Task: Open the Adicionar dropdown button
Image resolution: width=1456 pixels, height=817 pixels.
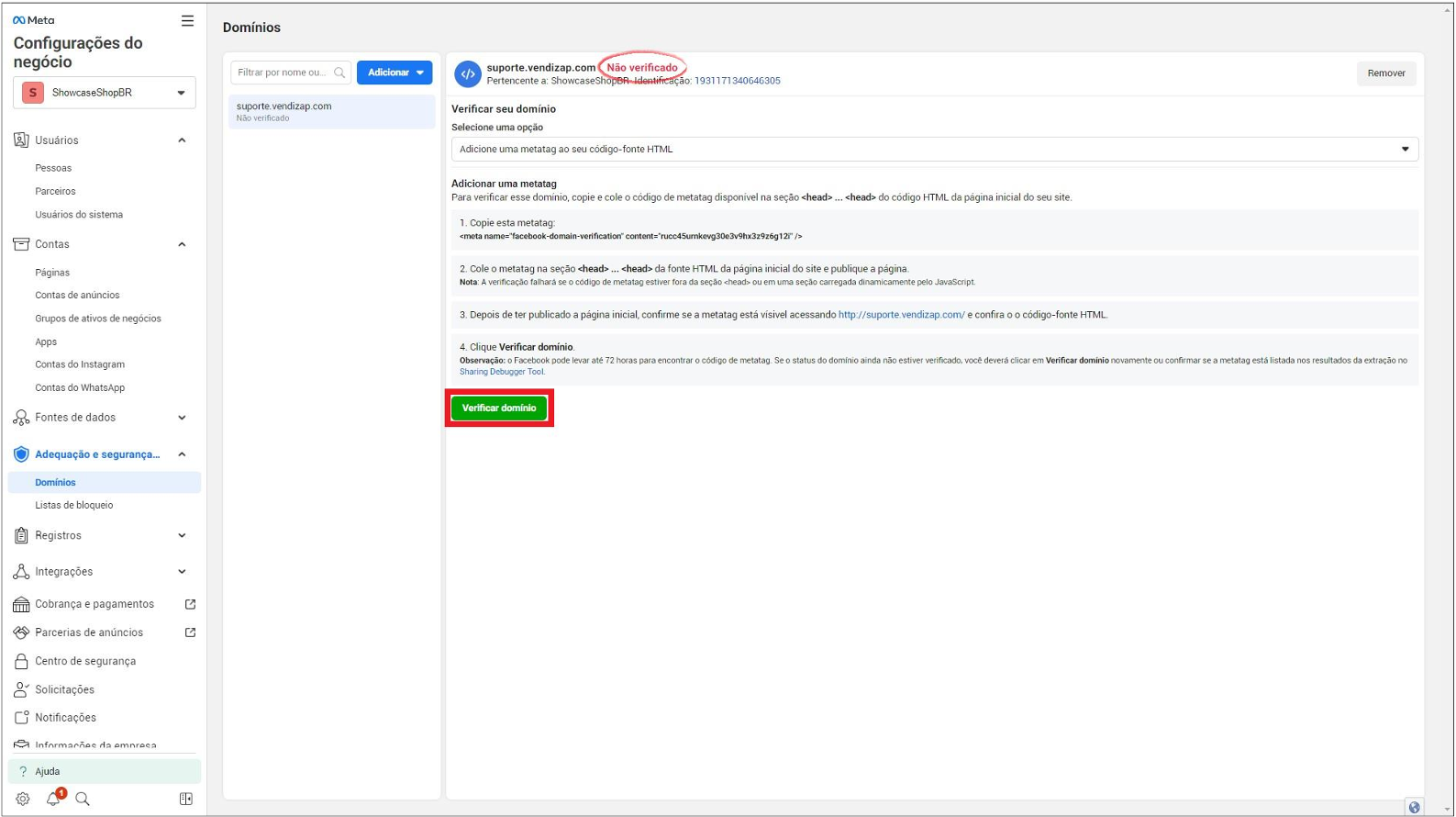Action: pos(395,73)
